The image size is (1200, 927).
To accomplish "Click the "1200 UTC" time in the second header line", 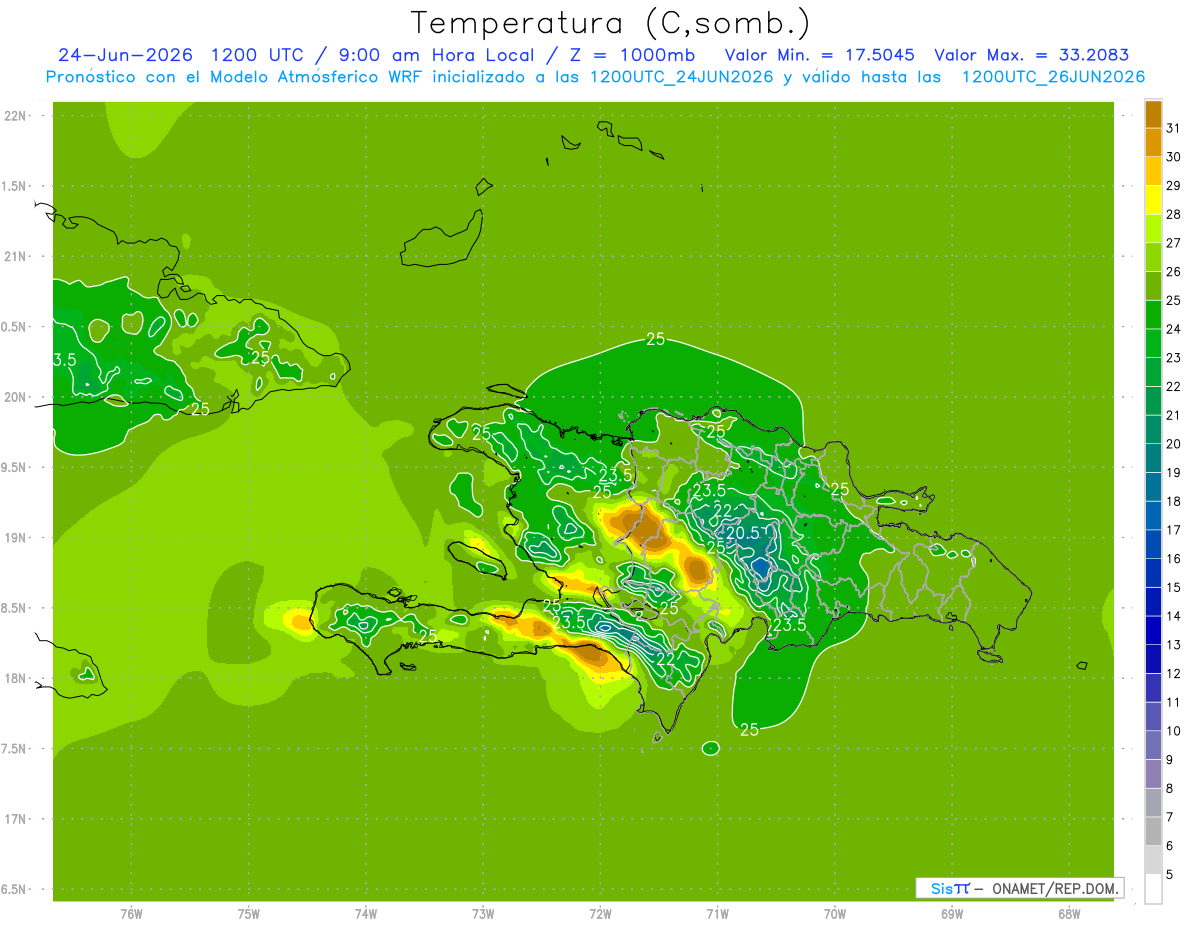I will coord(259,55).
